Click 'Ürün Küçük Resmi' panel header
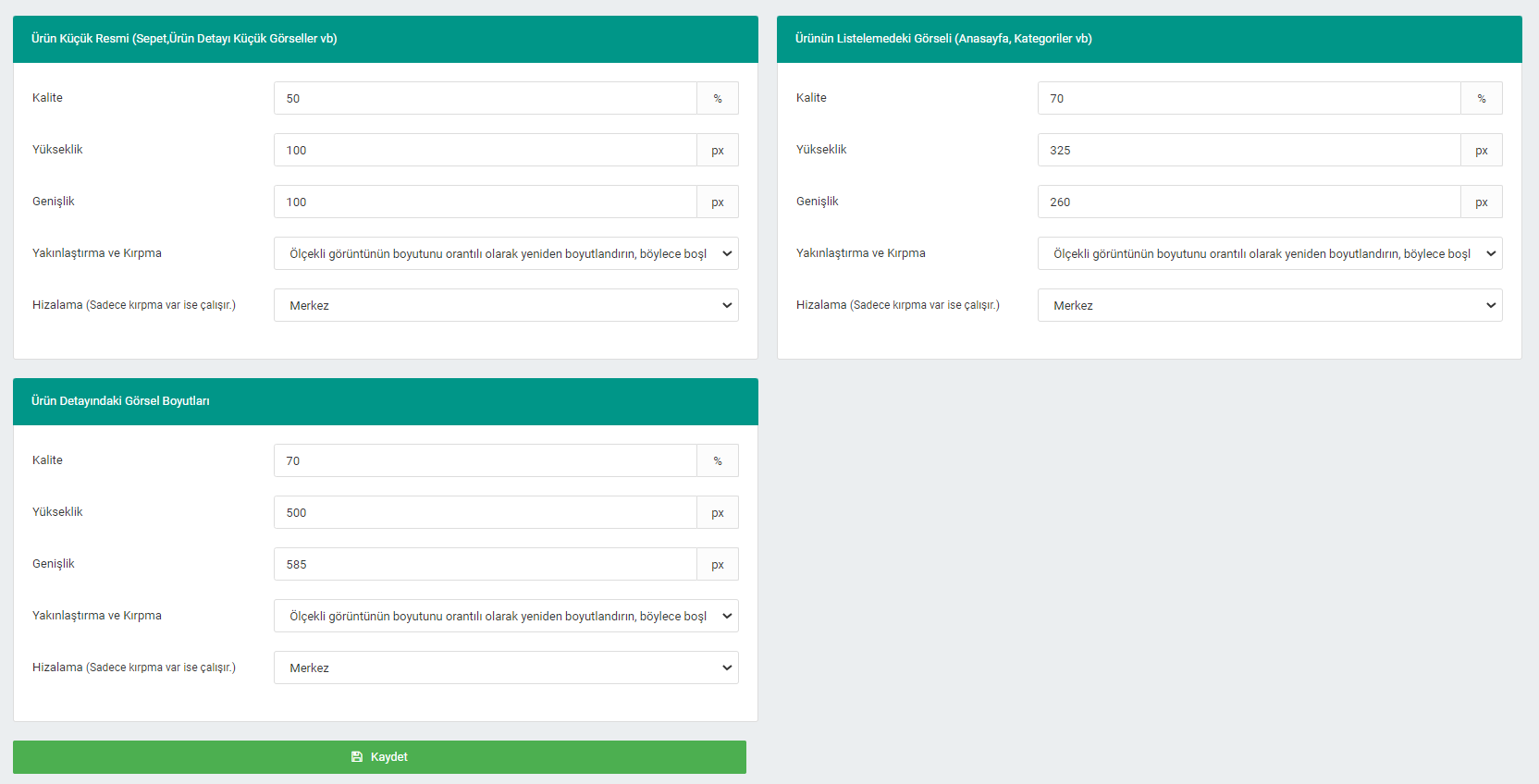 click(x=386, y=39)
